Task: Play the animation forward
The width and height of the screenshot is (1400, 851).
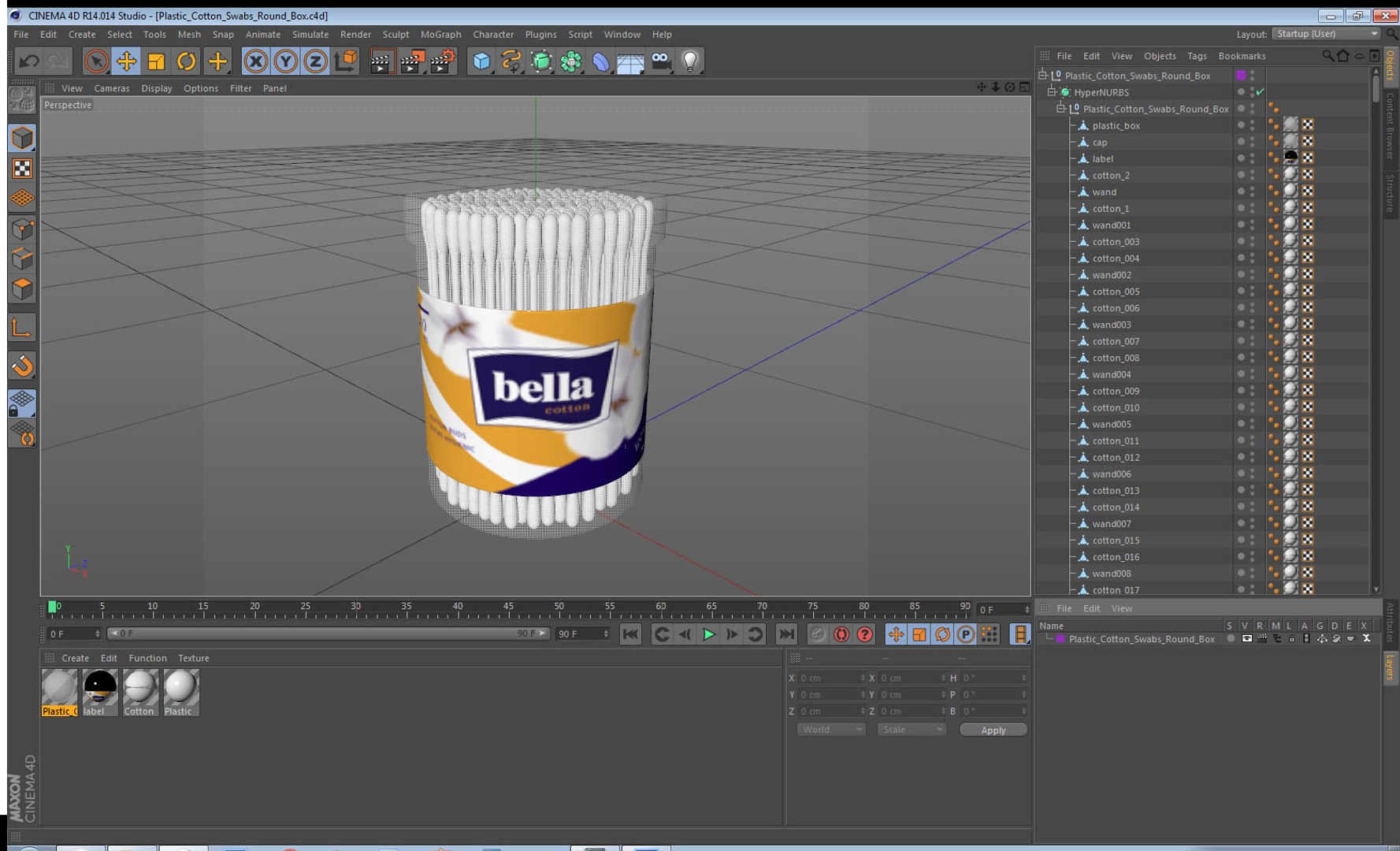Action: (708, 634)
